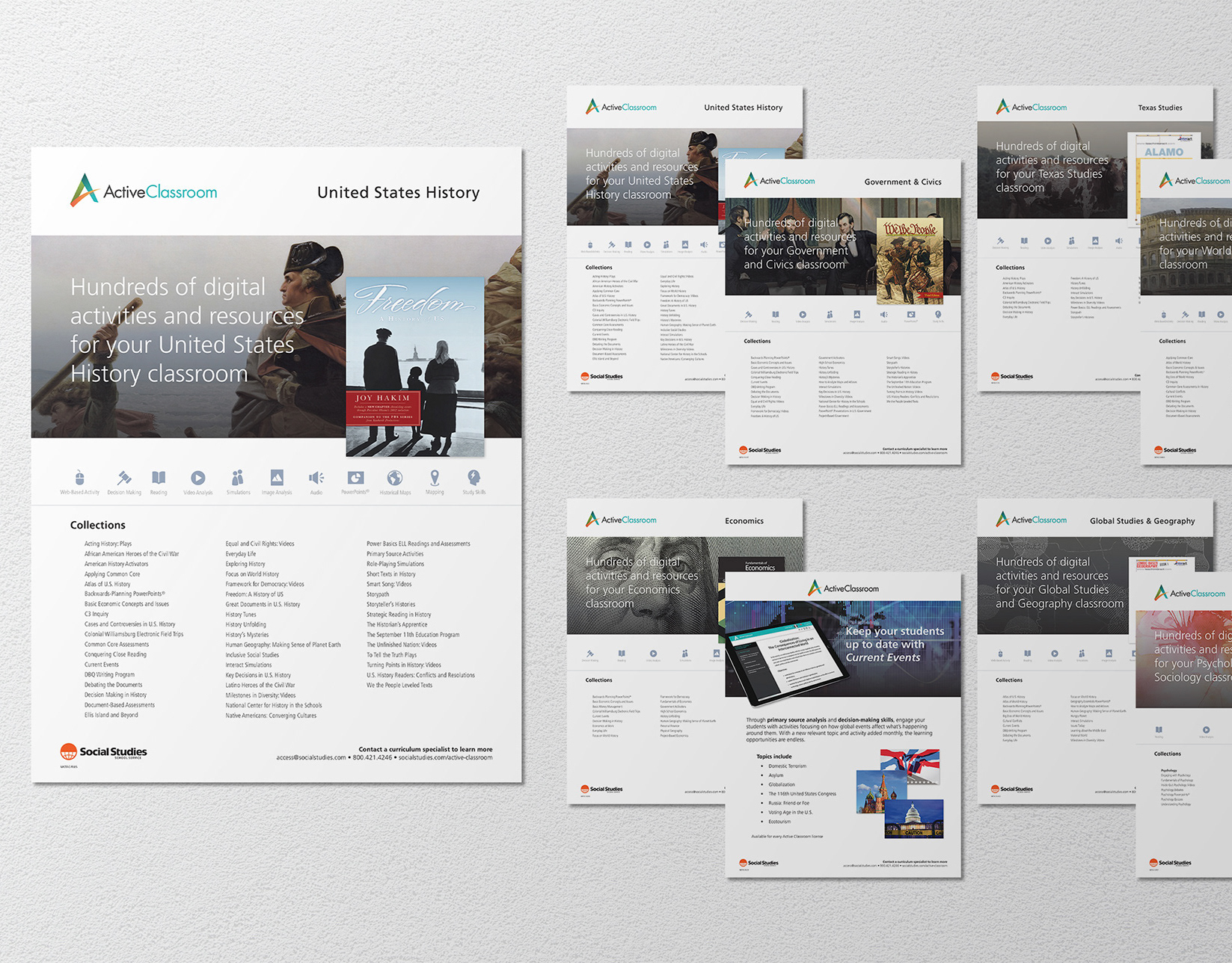Click 'Atlas of U.S. History' on large flyer
This screenshot has height=963, width=1232.
(107, 584)
